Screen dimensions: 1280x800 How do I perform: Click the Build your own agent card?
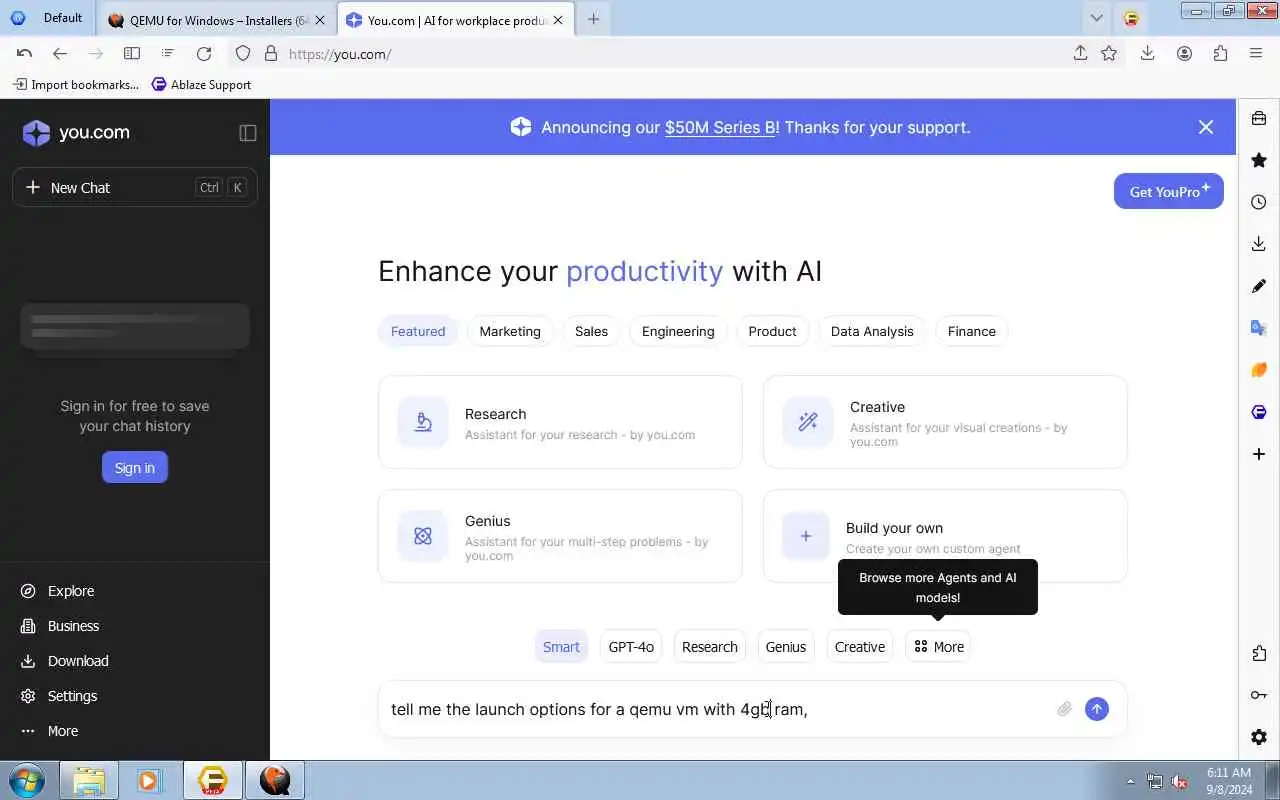(945, 536)
